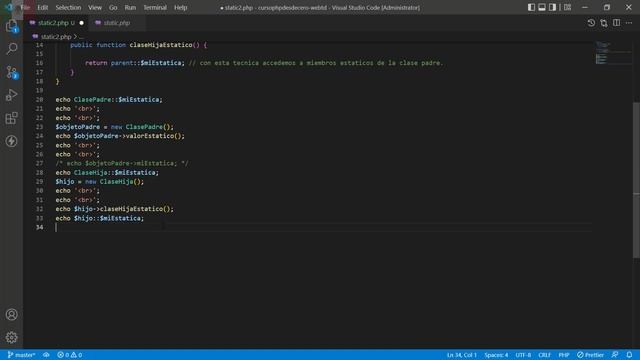Screen dimensions: 640x360
Task: Toggle the bottom panel layout button
Action: pyautogui.click(x=542, y=7)
